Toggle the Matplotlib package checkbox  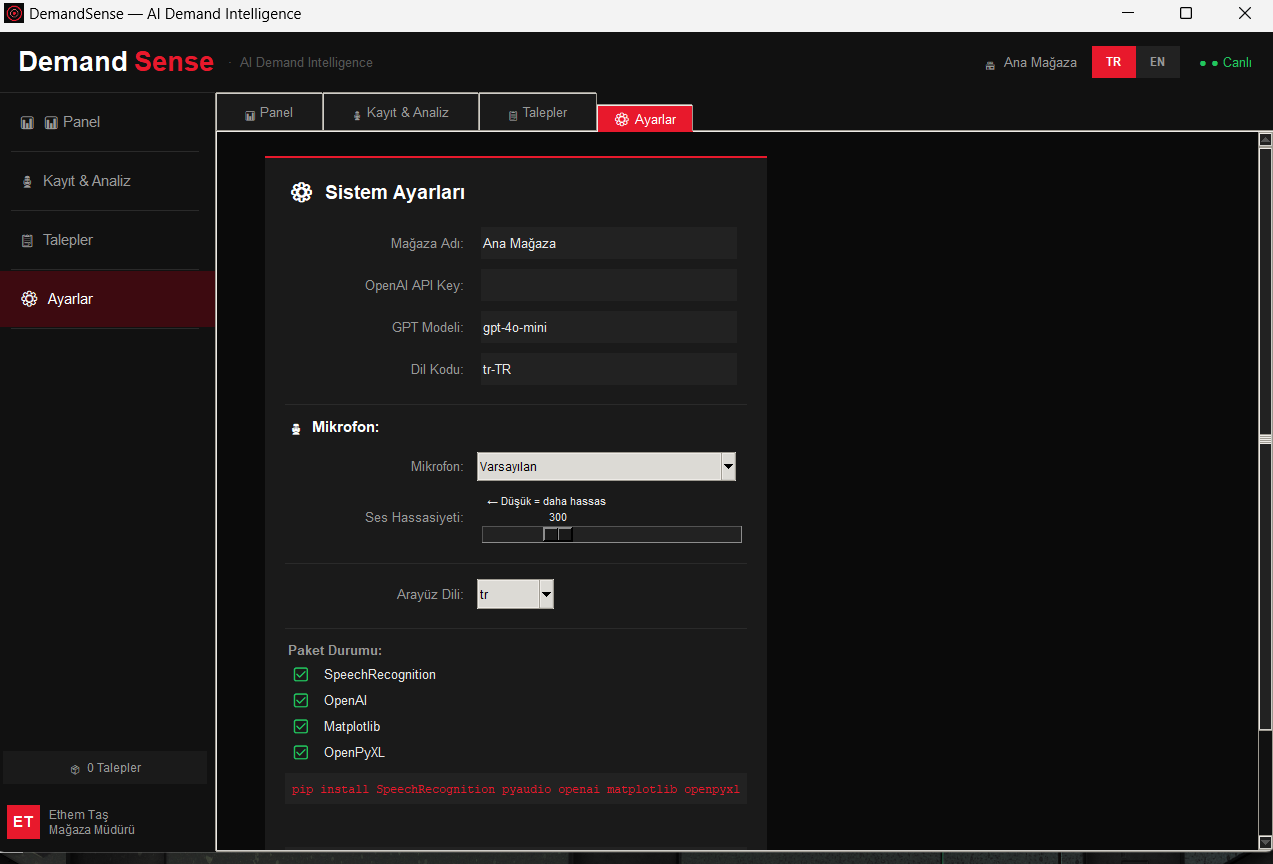301,727
